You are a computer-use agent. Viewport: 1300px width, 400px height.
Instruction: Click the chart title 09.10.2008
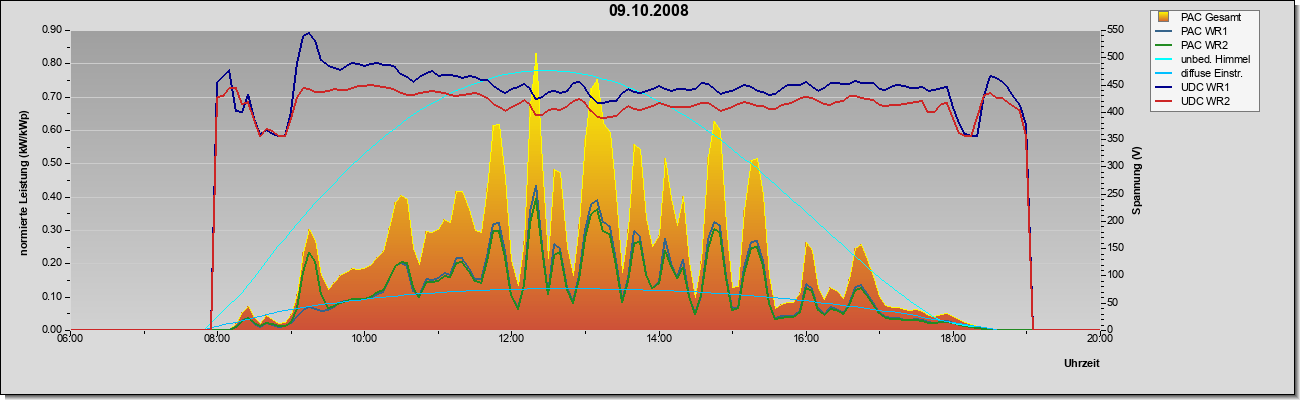coord(649,11)
